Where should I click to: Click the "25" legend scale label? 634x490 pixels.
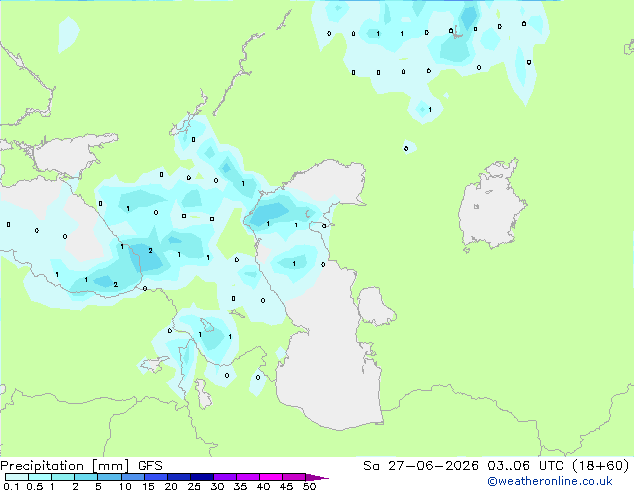click(x=194, y=486)
